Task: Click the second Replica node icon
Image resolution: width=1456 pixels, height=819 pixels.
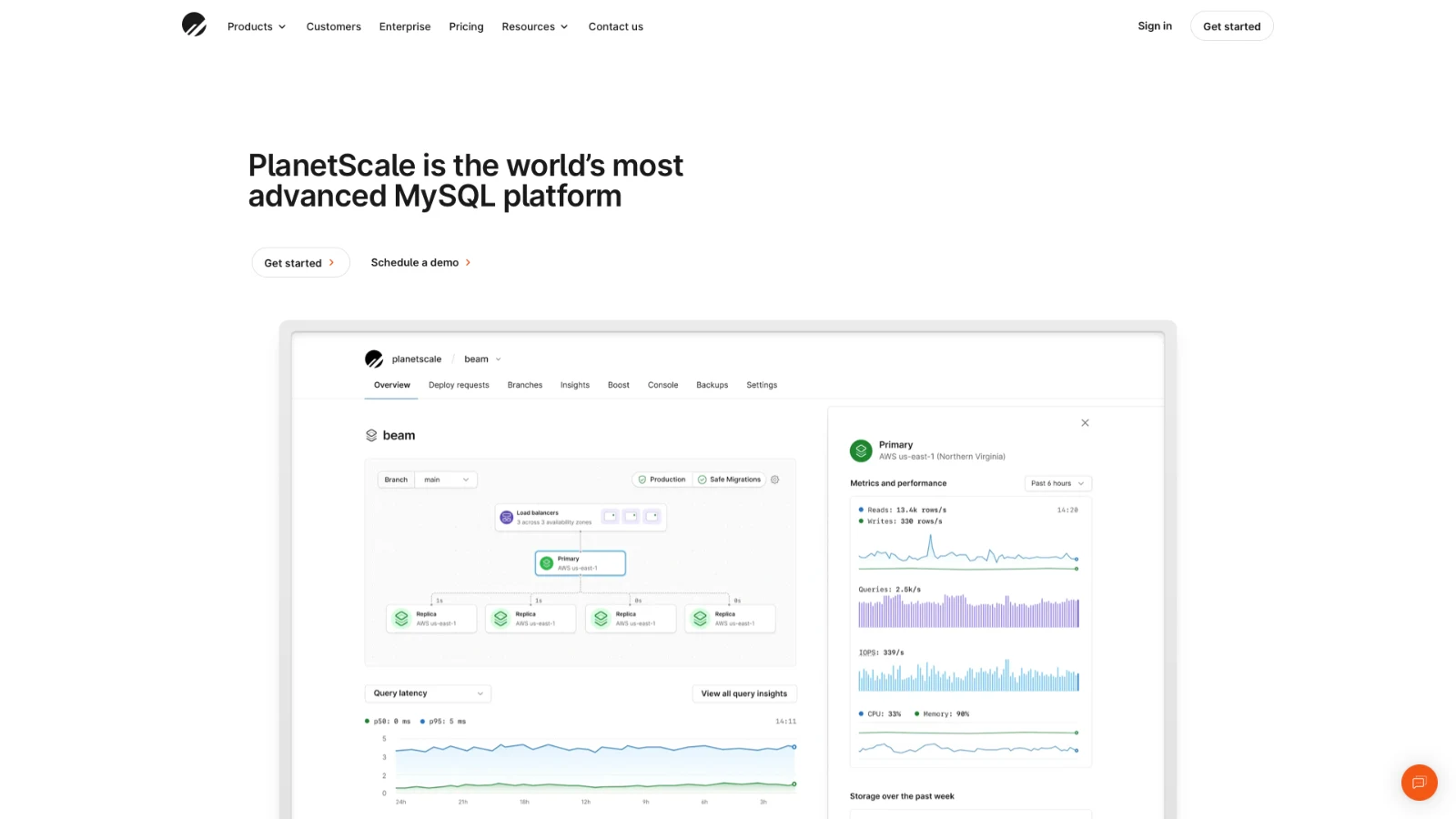Action: pos(500,619)
